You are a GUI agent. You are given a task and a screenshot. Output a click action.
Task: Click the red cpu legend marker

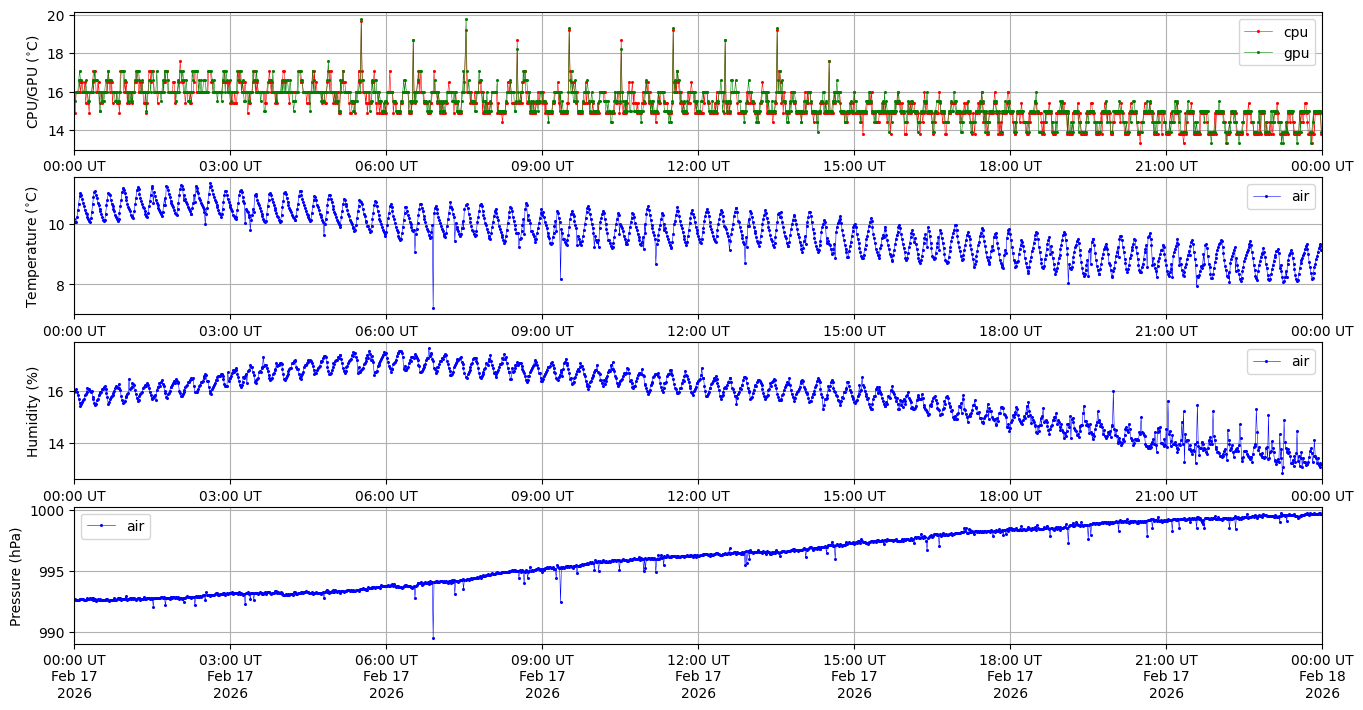1258,32
